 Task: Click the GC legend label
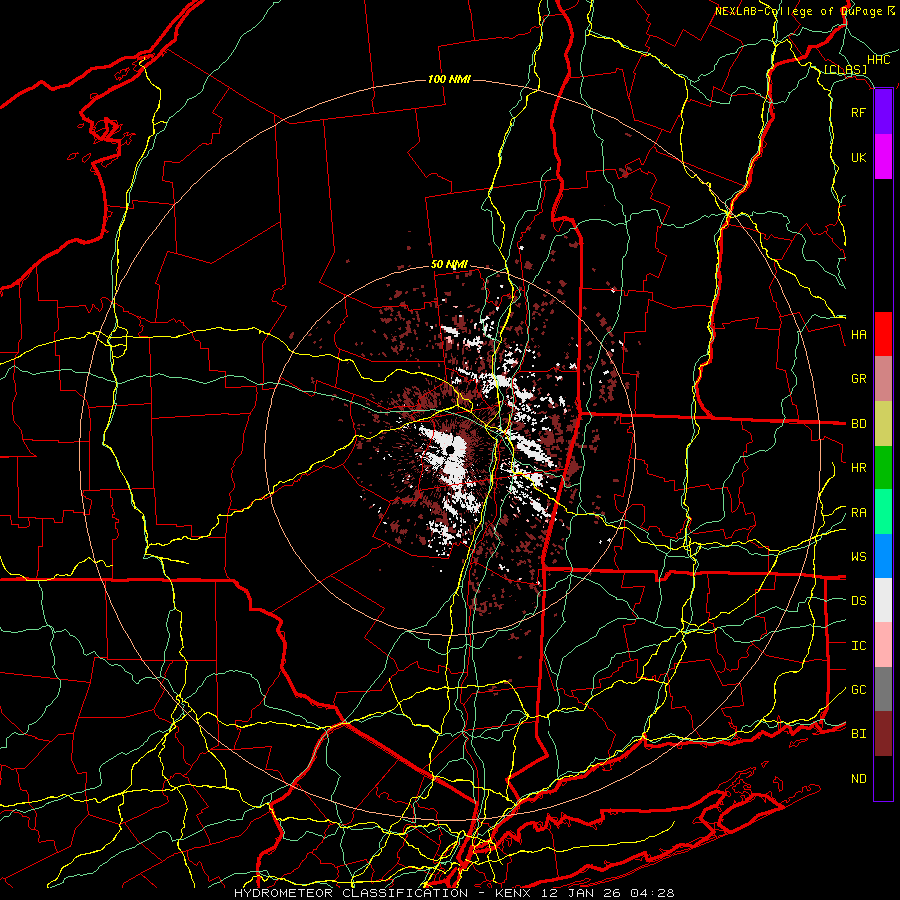coord(859,690)
